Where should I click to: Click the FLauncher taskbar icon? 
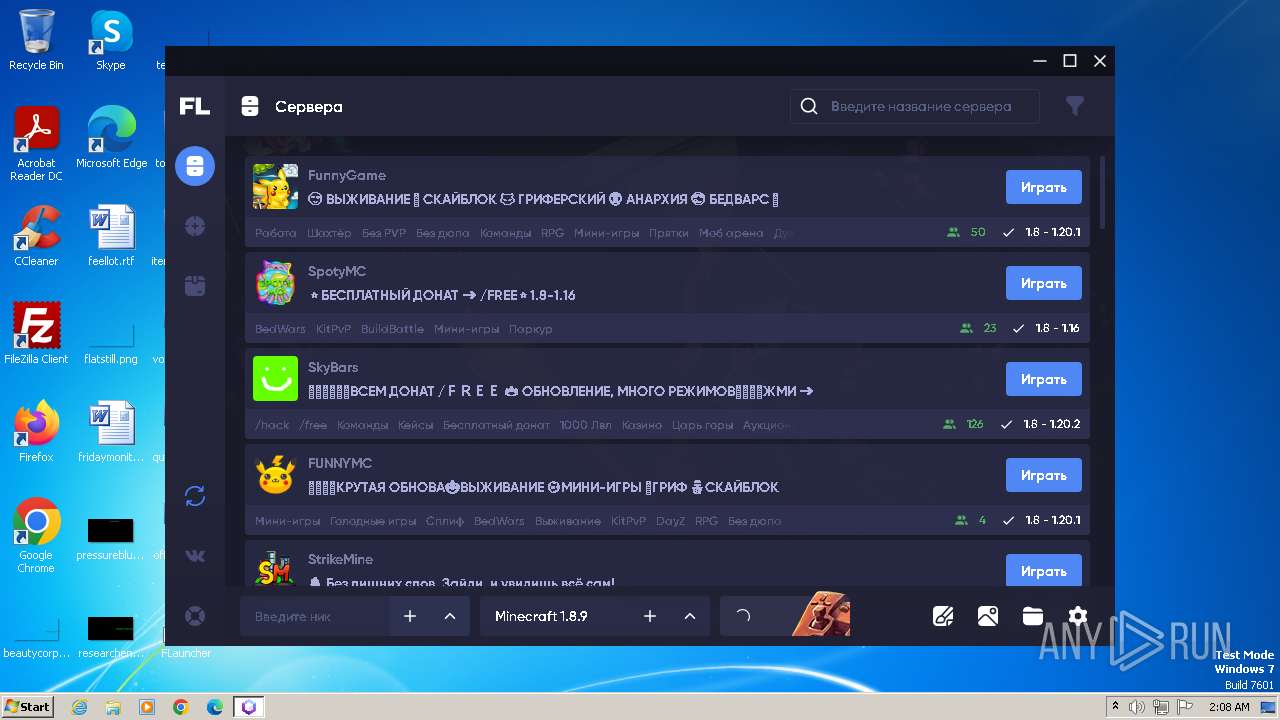pyautogui.click(x=249, y=707)
